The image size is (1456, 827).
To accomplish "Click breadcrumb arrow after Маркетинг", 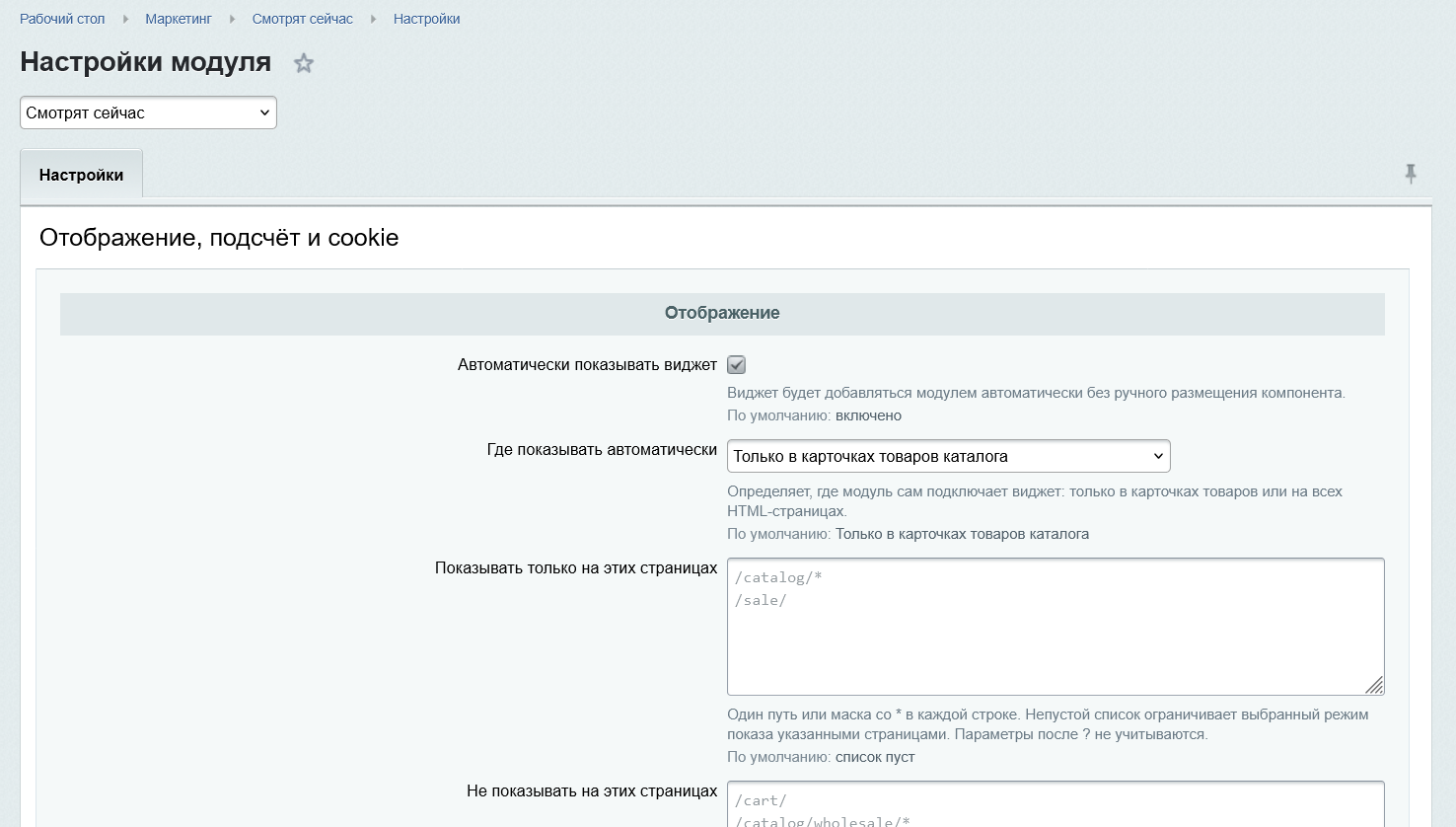I will pos(232,19).
